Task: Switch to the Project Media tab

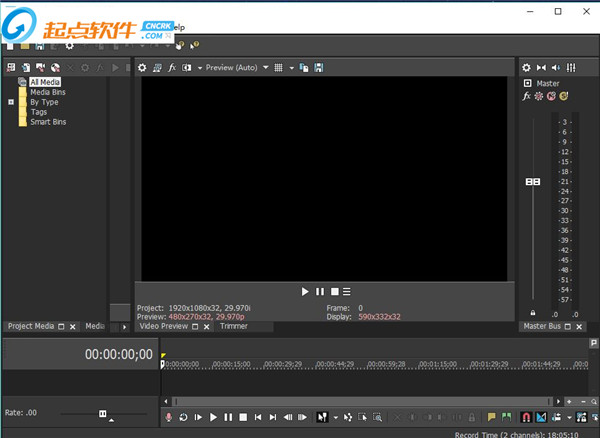Action: point(30,326)
